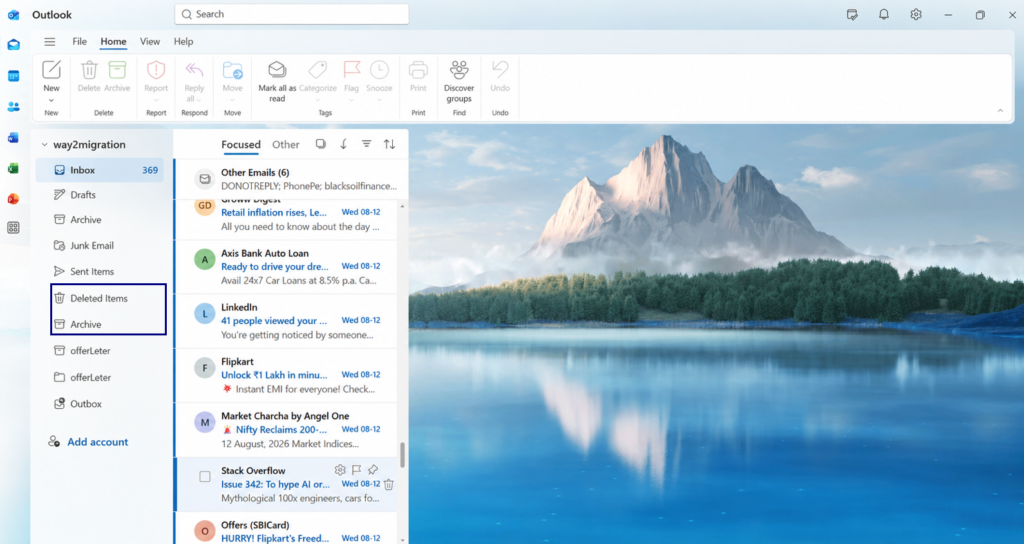Image resolution: width=1024 pixels, height=544 pixels.
Task: Click the Flag ribbon button
Action: [x=351, y=76]
